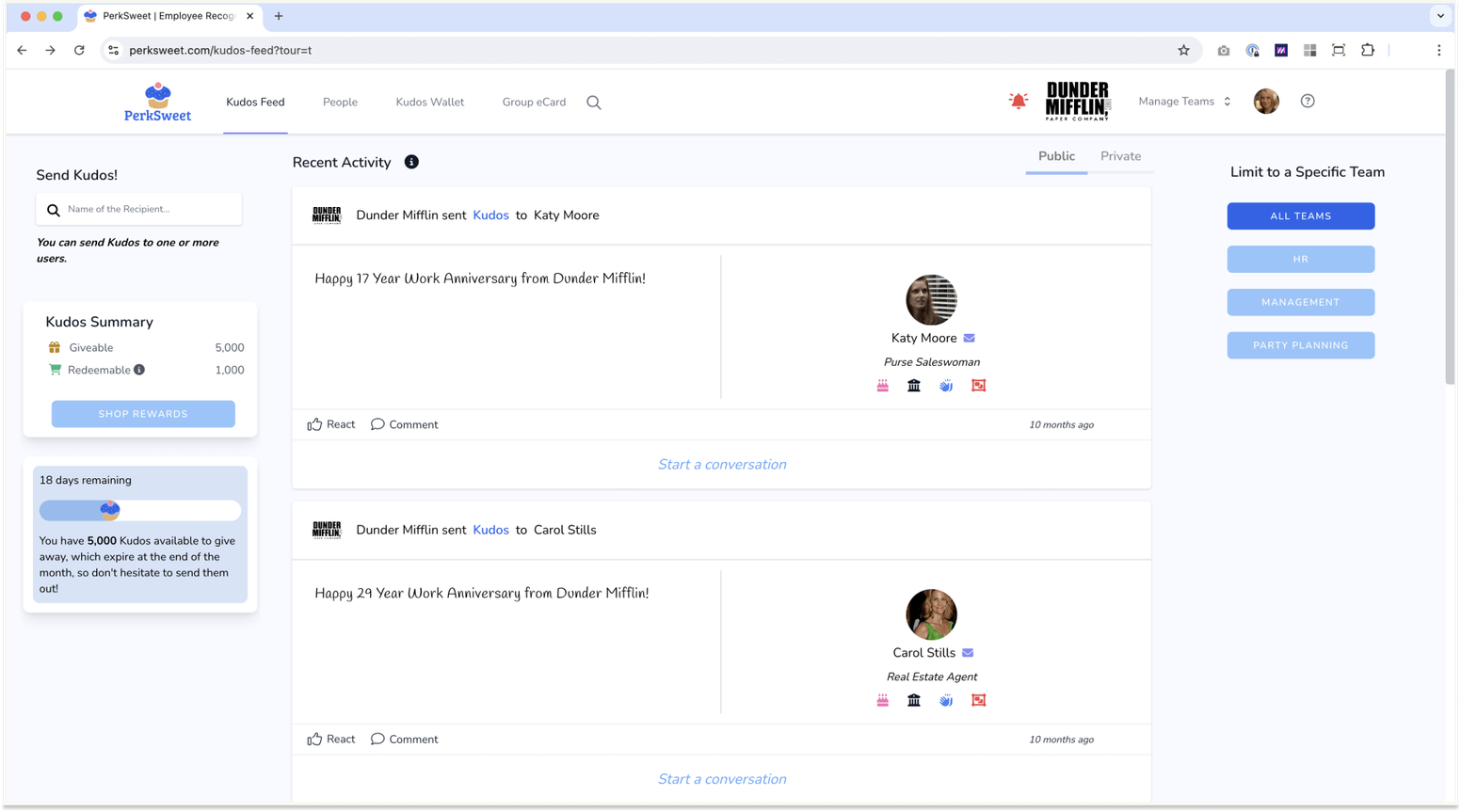Open the Kudos Wallet page
Screen dimensions: 1461x812
pyautogui.click(x=429, y=102)
